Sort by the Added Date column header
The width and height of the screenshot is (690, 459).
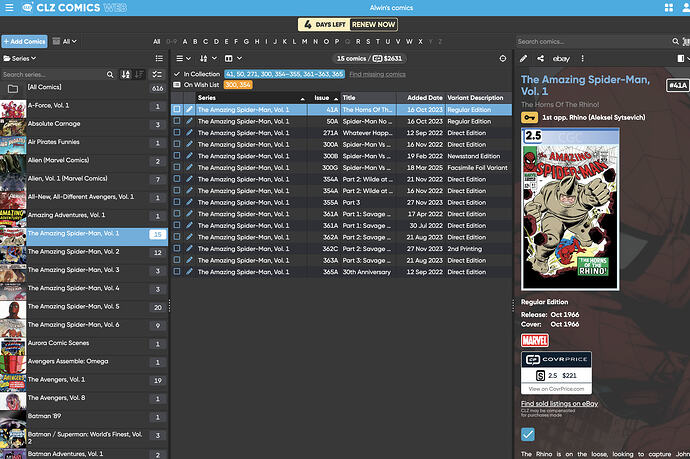click(x=421, y=98)
